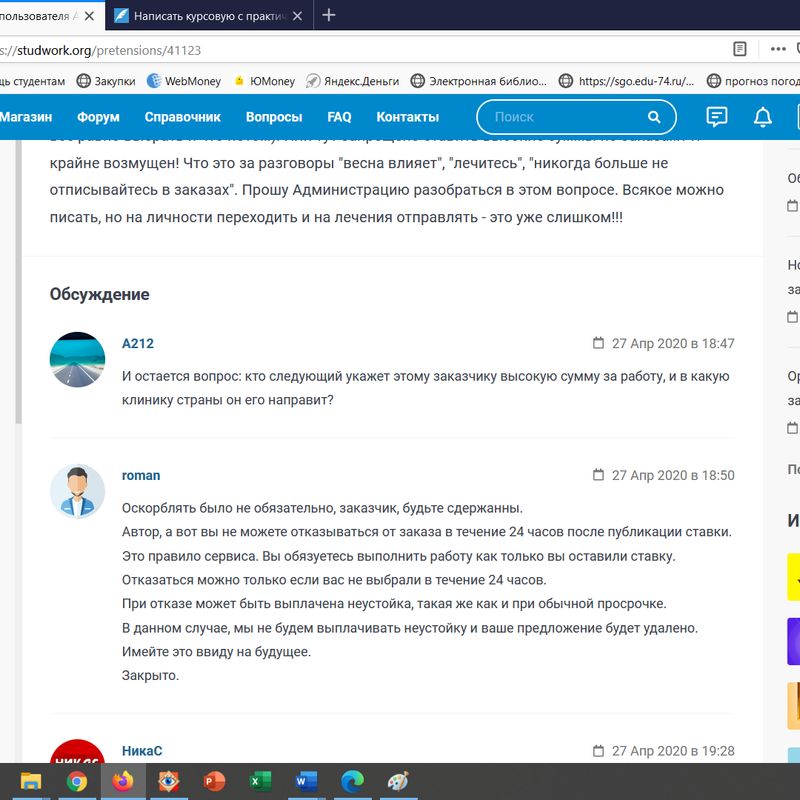
Task: Open Microsoft Word from the taskbar
Action: tap(306, 781)
